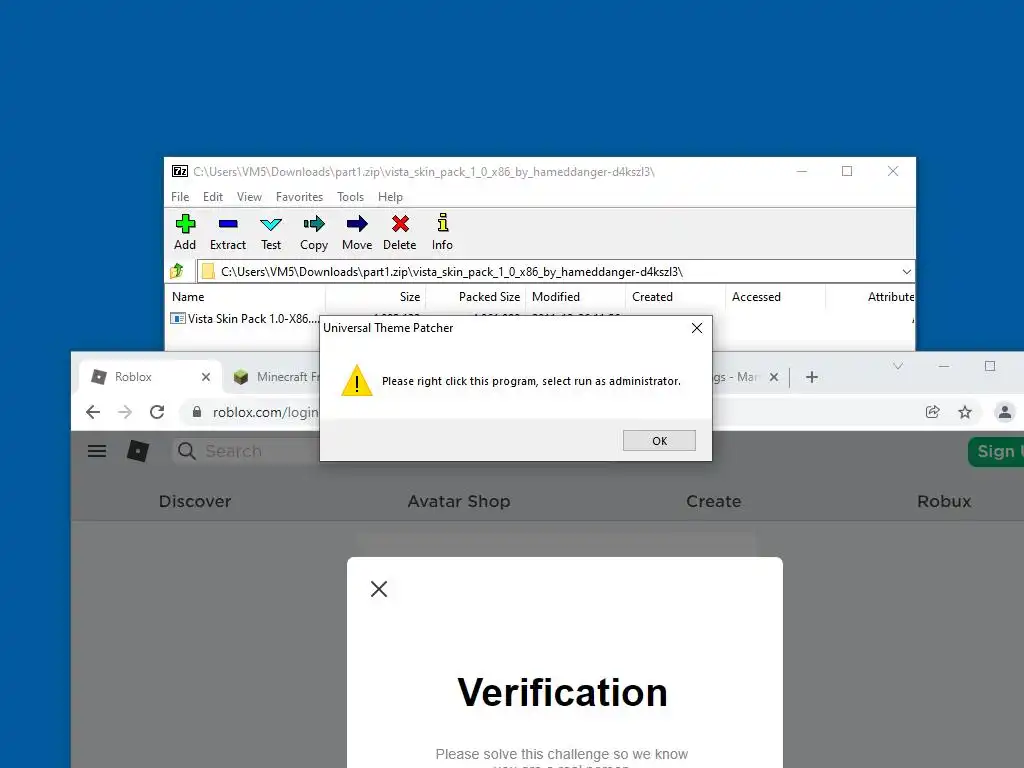The height and width of the screenshot is (768, 1024).
Task: Click the Roblox search magnifier icon
Action: (187, 451)
